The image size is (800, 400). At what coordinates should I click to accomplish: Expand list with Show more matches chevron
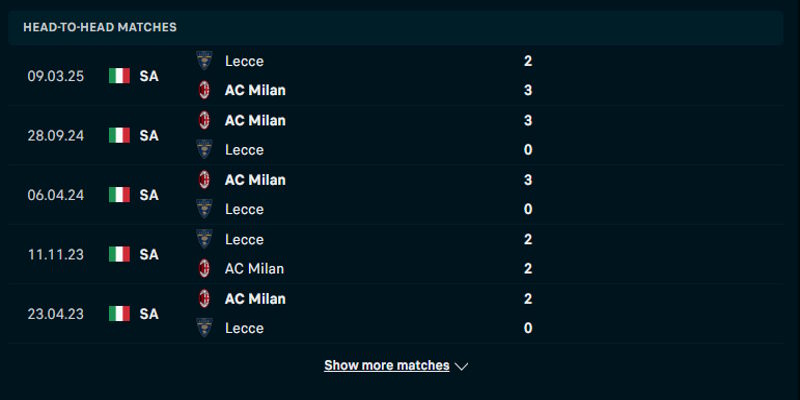pyautogui.click(x=461, y=366)
